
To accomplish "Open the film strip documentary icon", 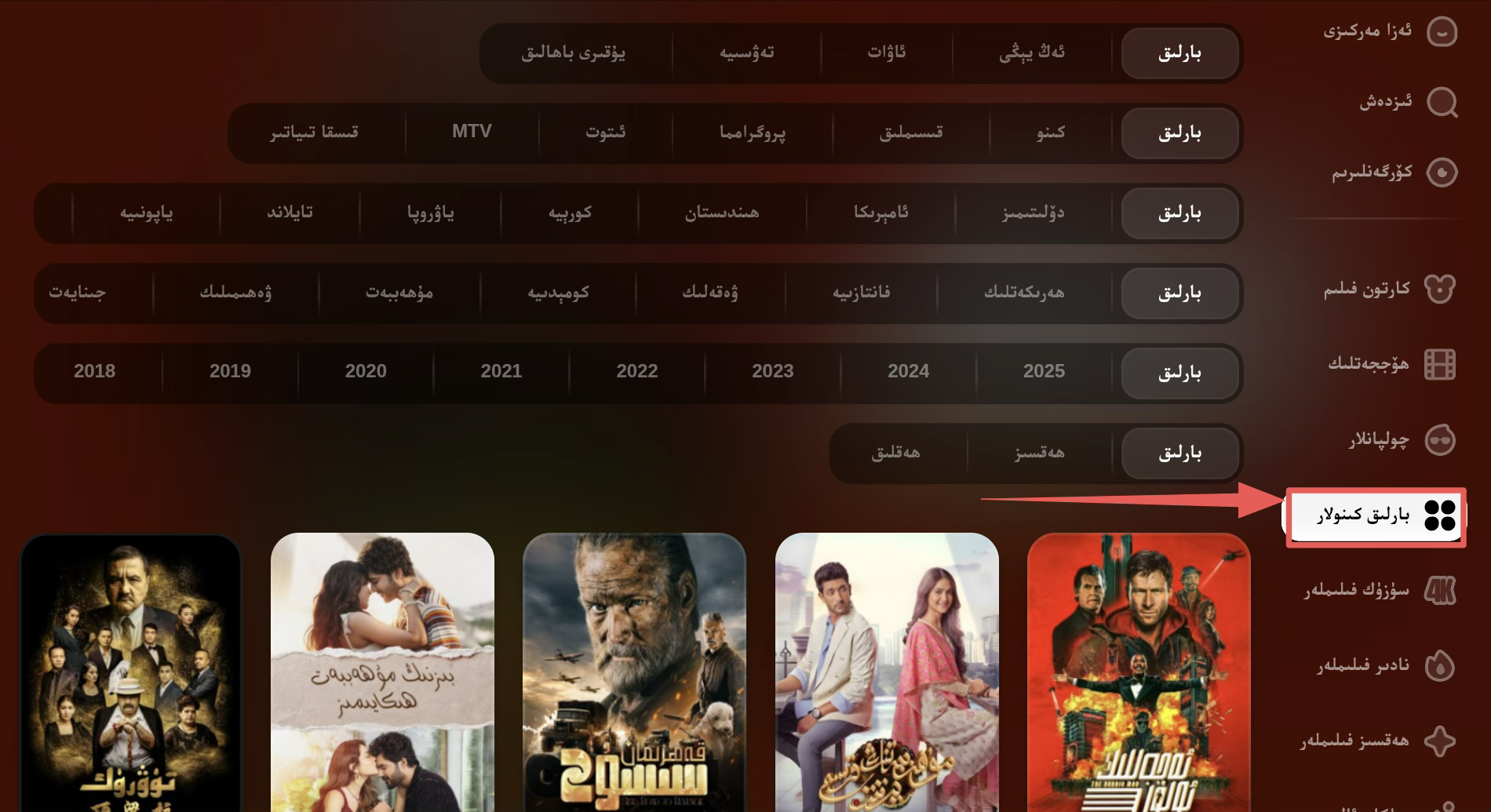I will pos(1440,364).
